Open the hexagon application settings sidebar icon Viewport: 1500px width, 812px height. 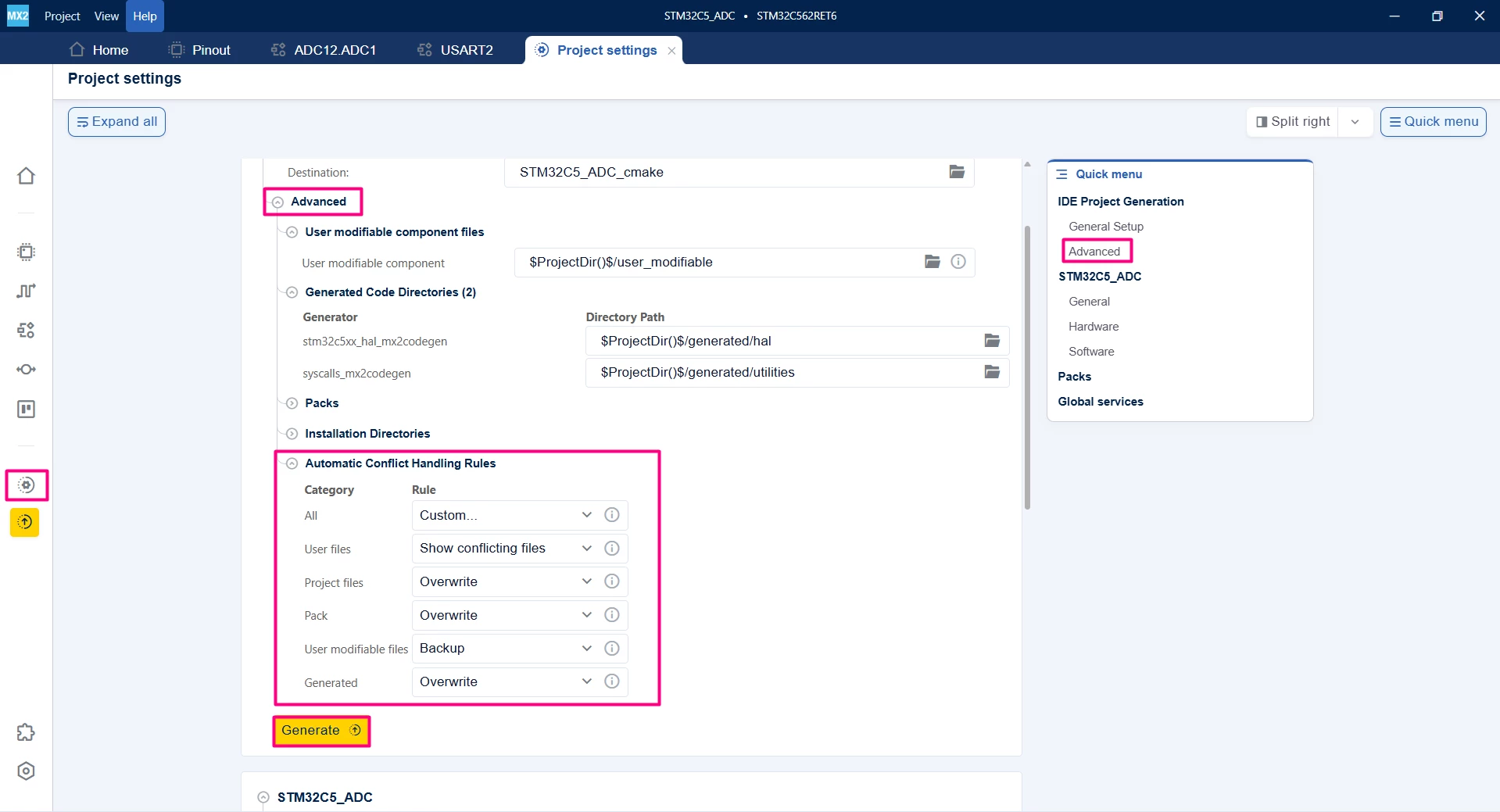26,771
